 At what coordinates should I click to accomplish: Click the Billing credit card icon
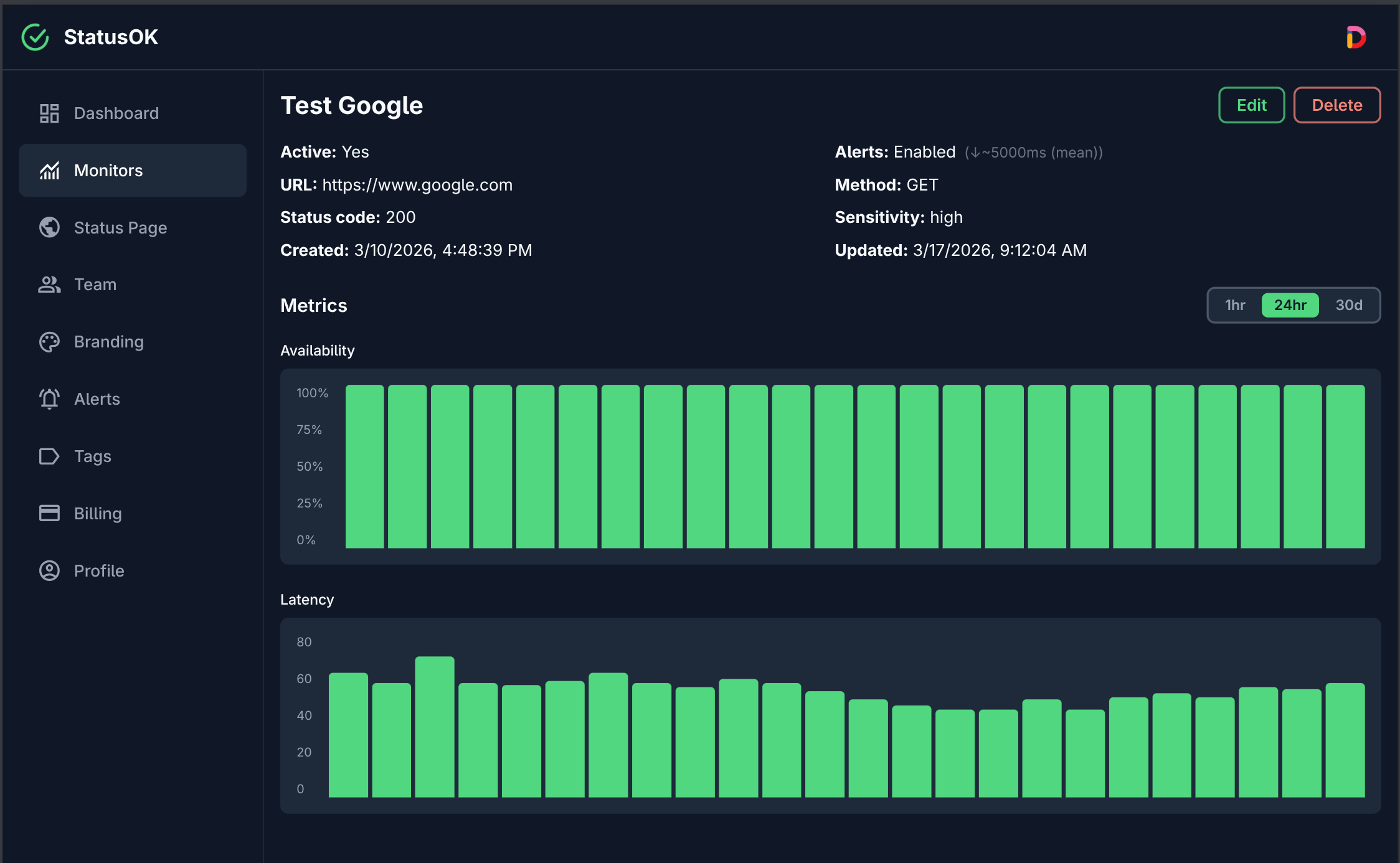[x=49, y=513]
